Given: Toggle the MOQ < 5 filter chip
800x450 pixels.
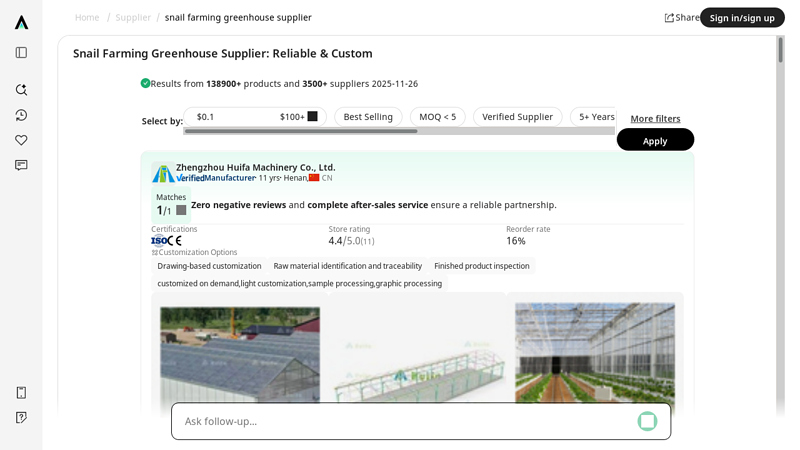Looking at the screenshot, I should click(438, 117).
